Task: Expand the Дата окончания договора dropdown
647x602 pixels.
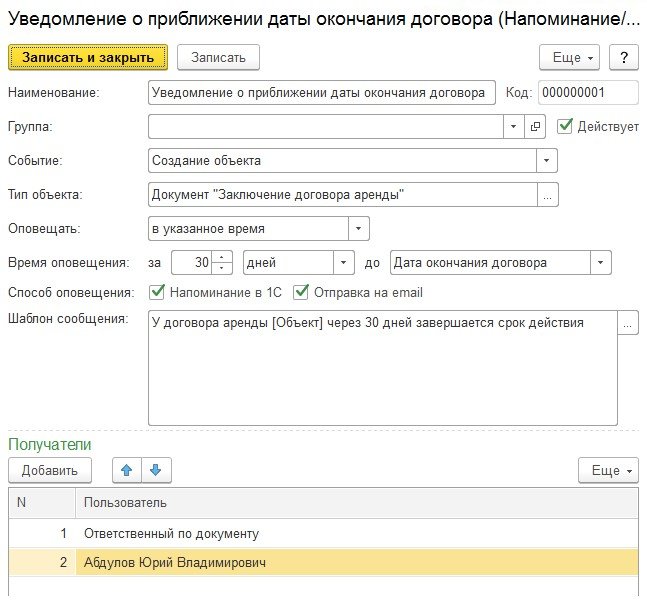Action: pyautogui.click(x=600, y=263)
